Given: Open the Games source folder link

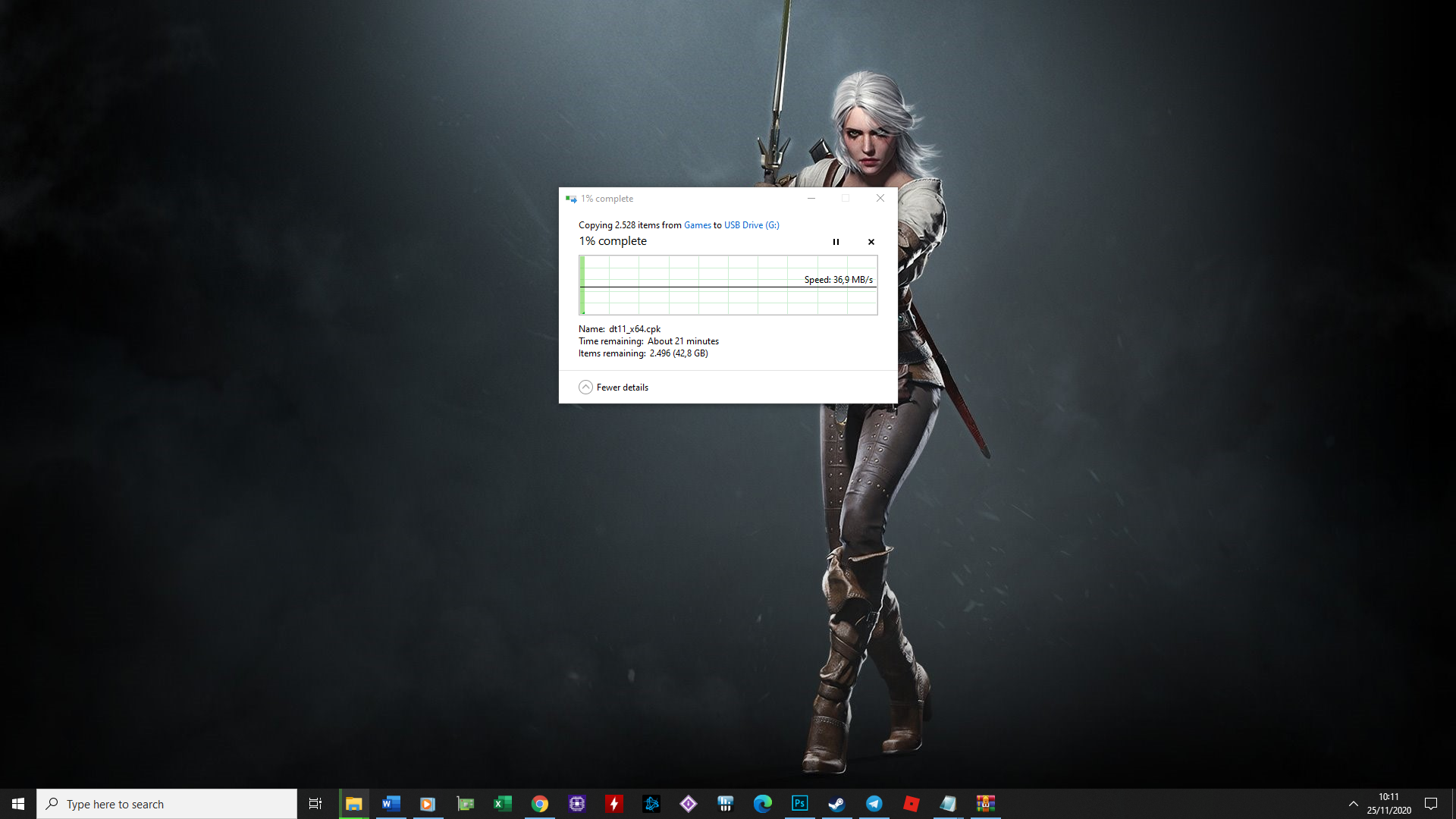Looking at the screenshot, I should (698, 225).
